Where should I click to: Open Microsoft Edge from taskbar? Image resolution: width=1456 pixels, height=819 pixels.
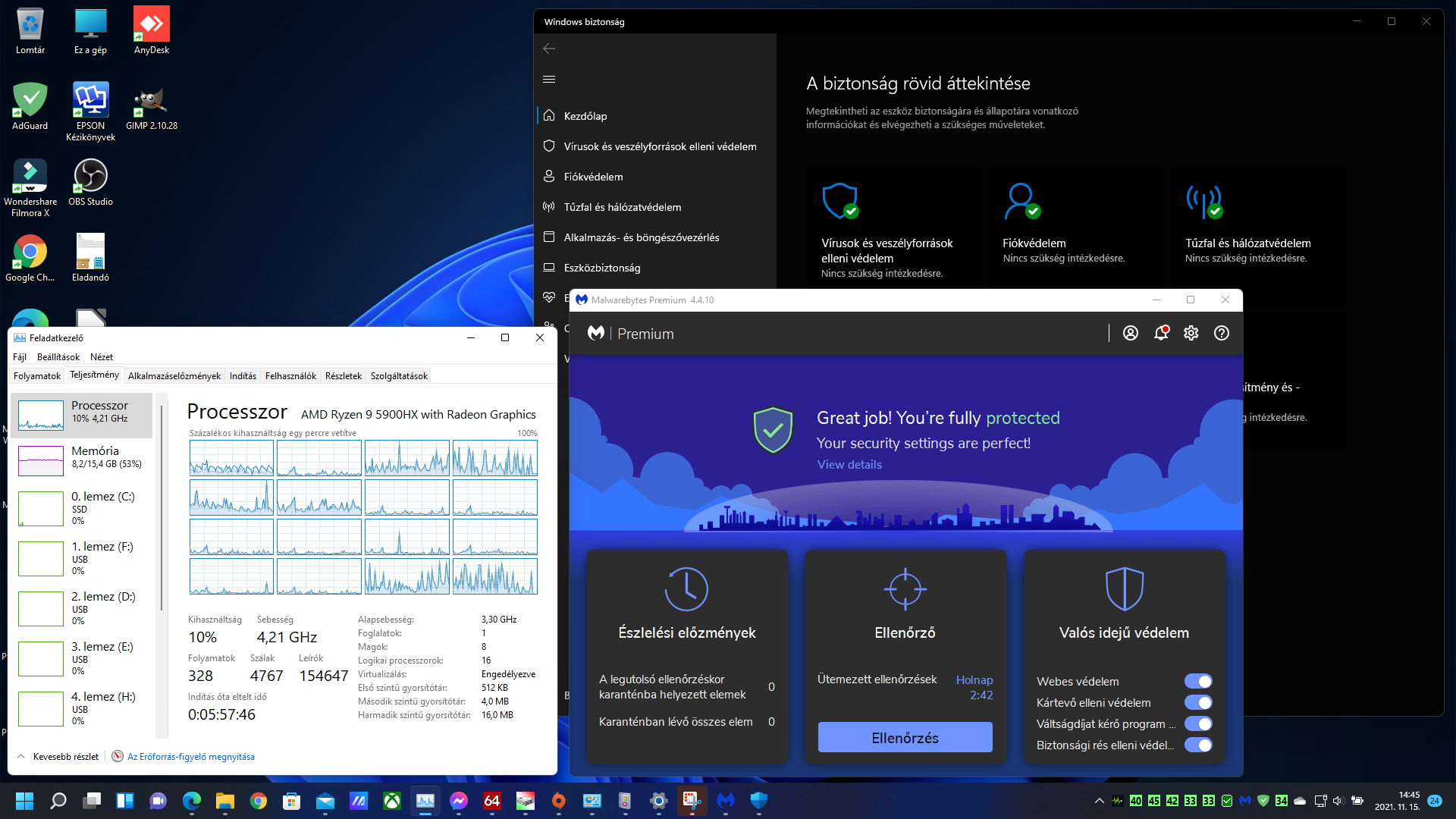pos(192,801)
